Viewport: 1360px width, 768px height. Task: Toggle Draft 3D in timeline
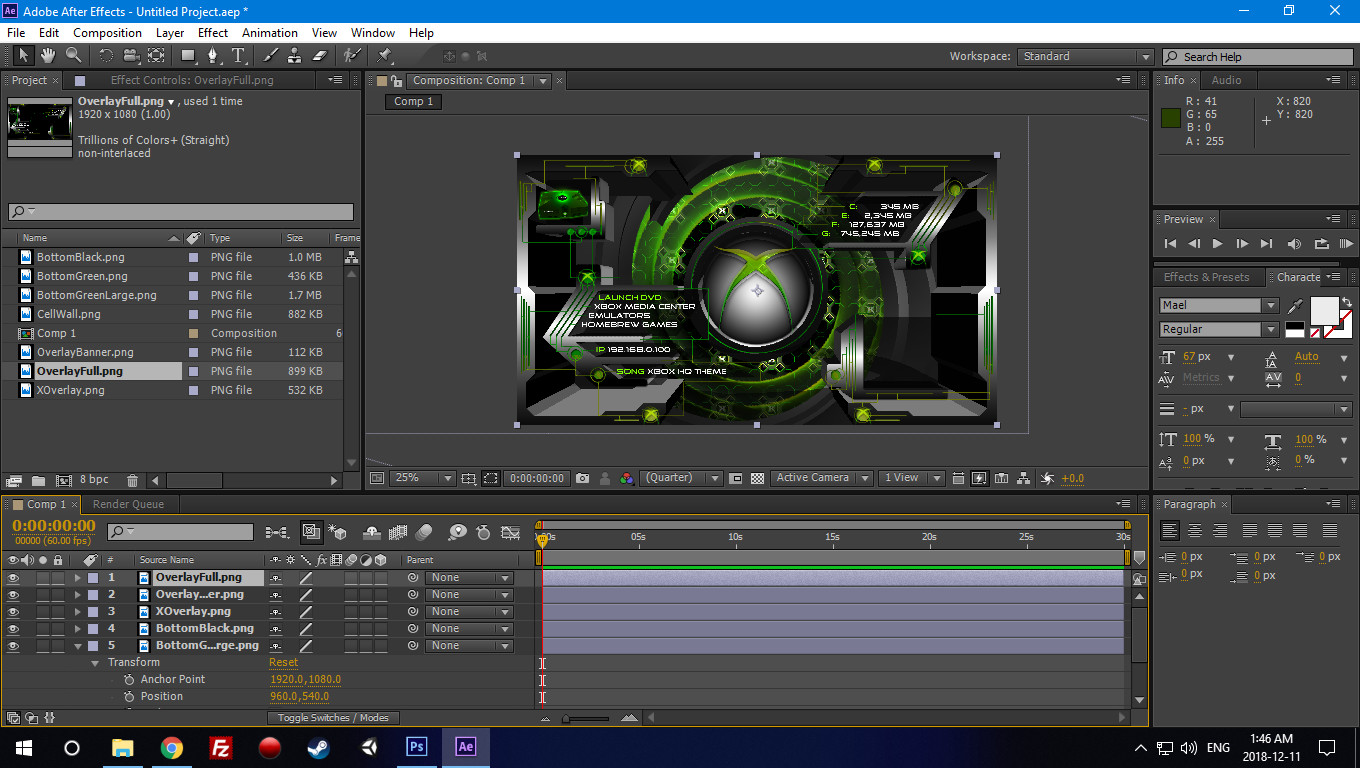click(x=337, y=532)
